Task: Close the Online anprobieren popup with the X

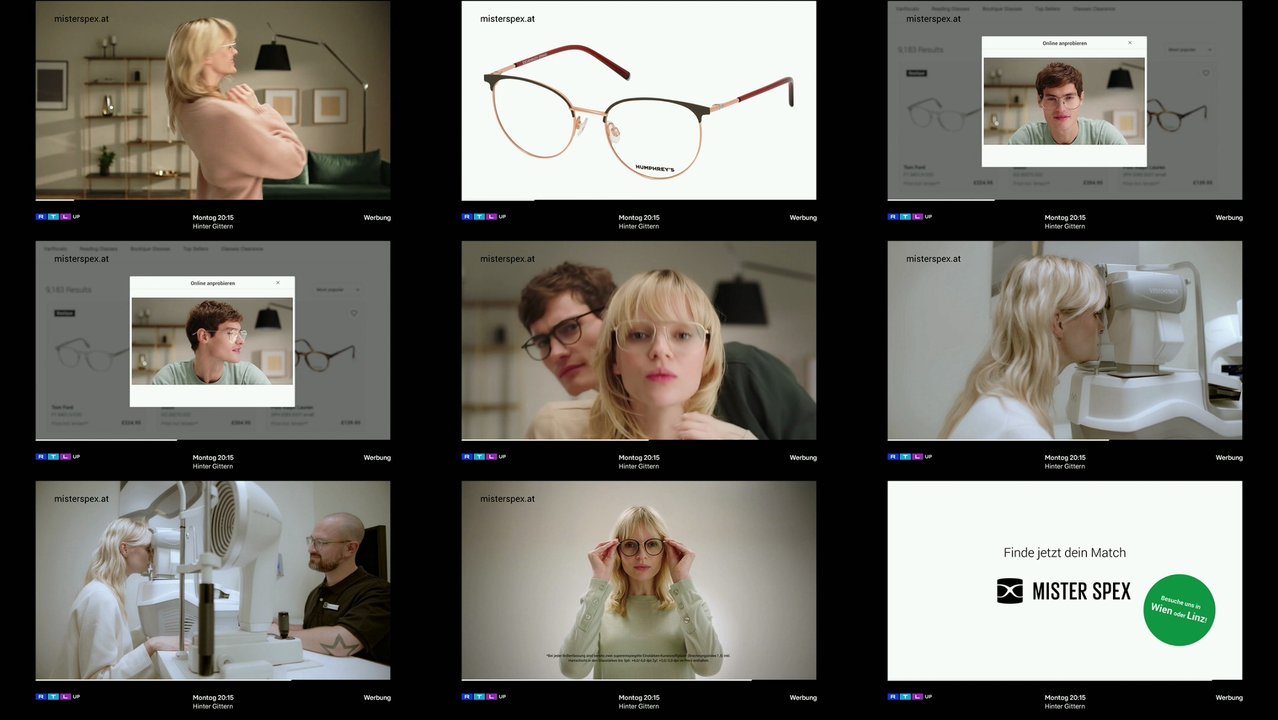Action: (1130, 43)
